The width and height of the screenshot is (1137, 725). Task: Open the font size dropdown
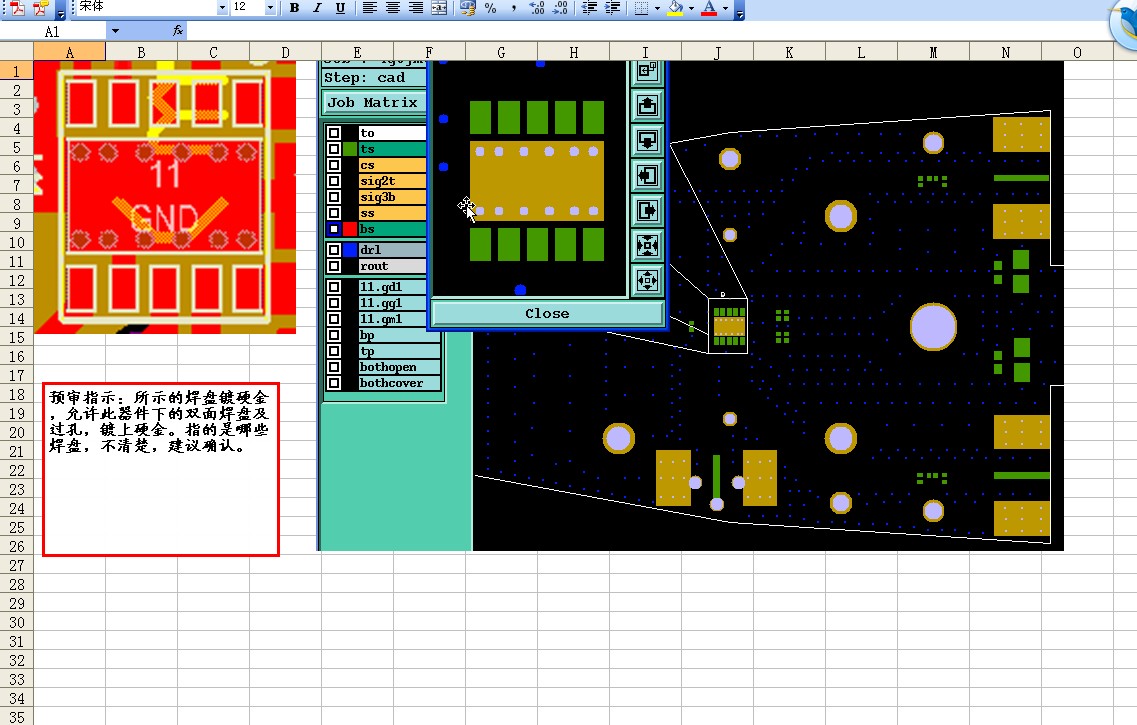[270, 8]
